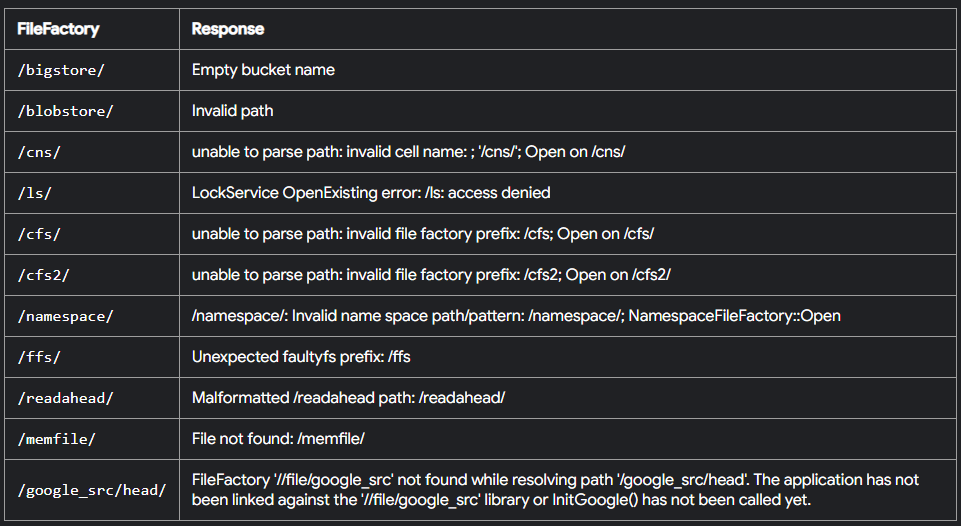Viewport: 961px width, 526px height.
Task: Click the 'Empty bucket name' response
Action: 264,70
